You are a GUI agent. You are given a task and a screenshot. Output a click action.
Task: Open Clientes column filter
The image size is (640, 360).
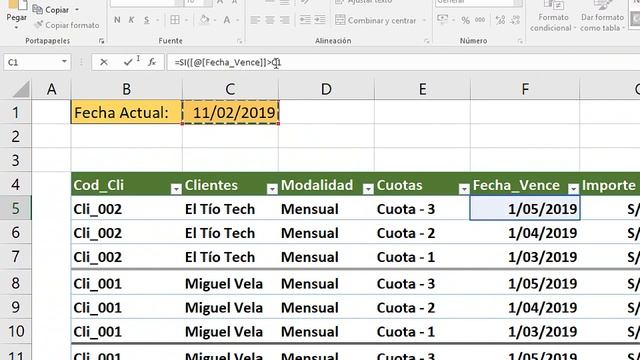pyautogui.click(x=272, y=189)
